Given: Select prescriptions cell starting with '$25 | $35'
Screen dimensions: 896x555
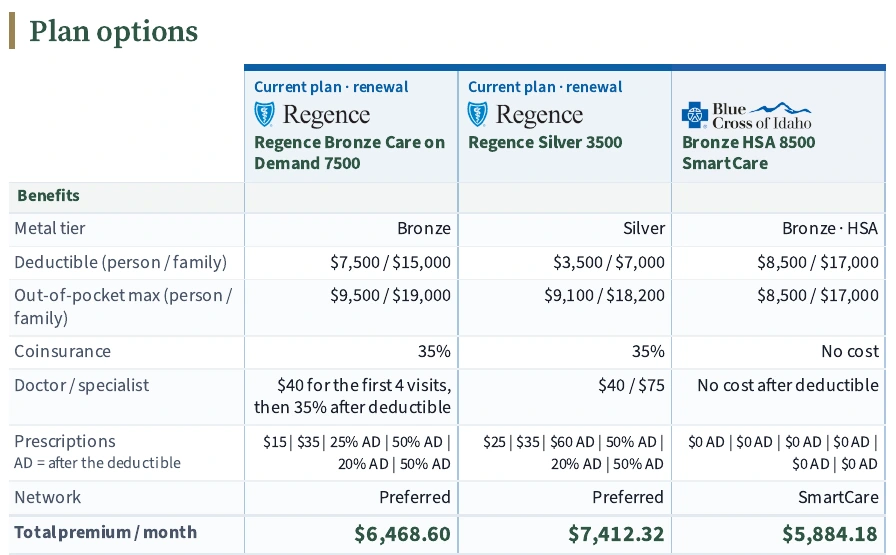Looking at the screenshot, I should click(573, 453).
